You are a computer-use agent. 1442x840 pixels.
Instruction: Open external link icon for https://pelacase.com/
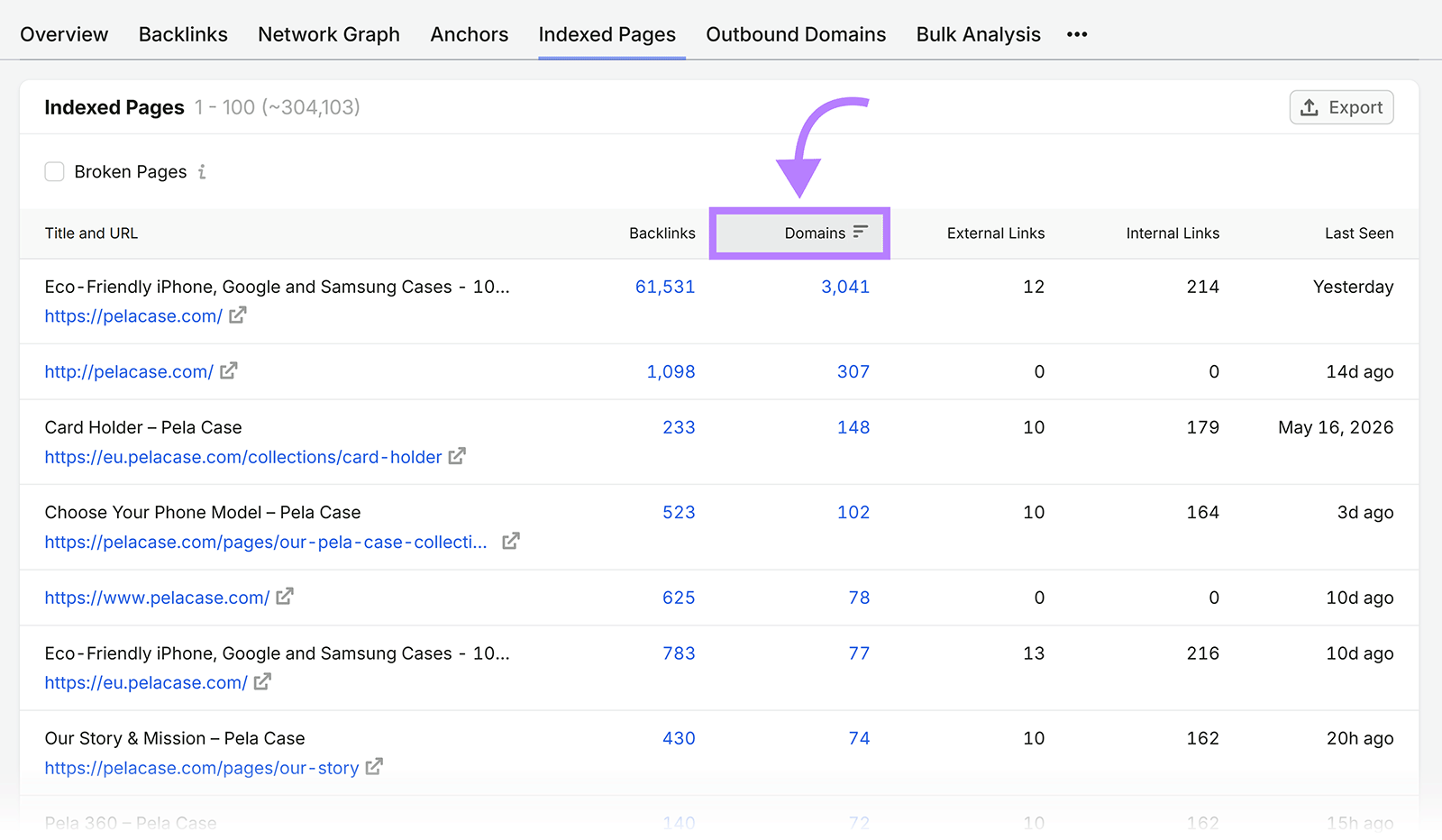pyautogui.click(x=238, y=315)
